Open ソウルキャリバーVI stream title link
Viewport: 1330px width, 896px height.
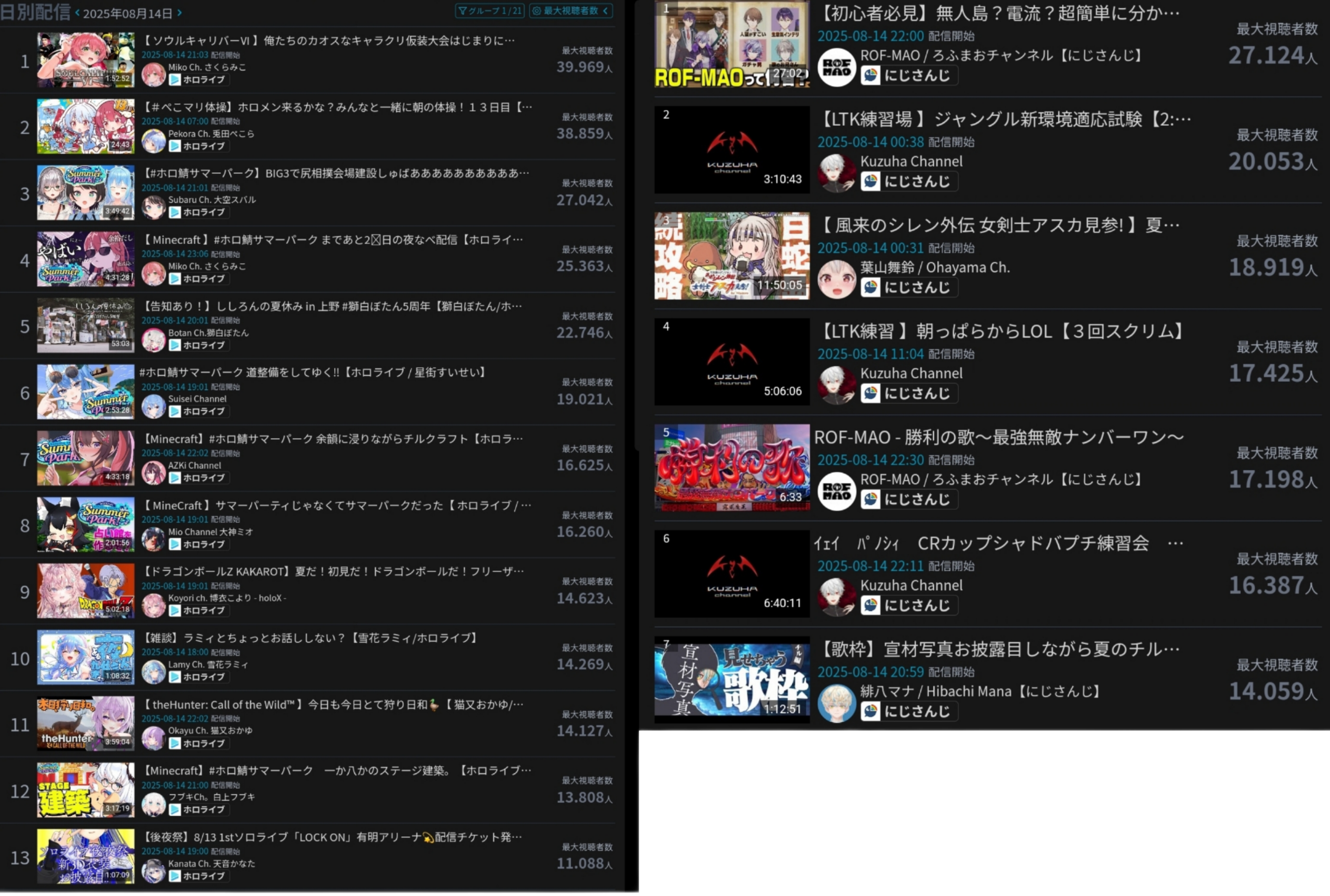[x=329, y=40]
